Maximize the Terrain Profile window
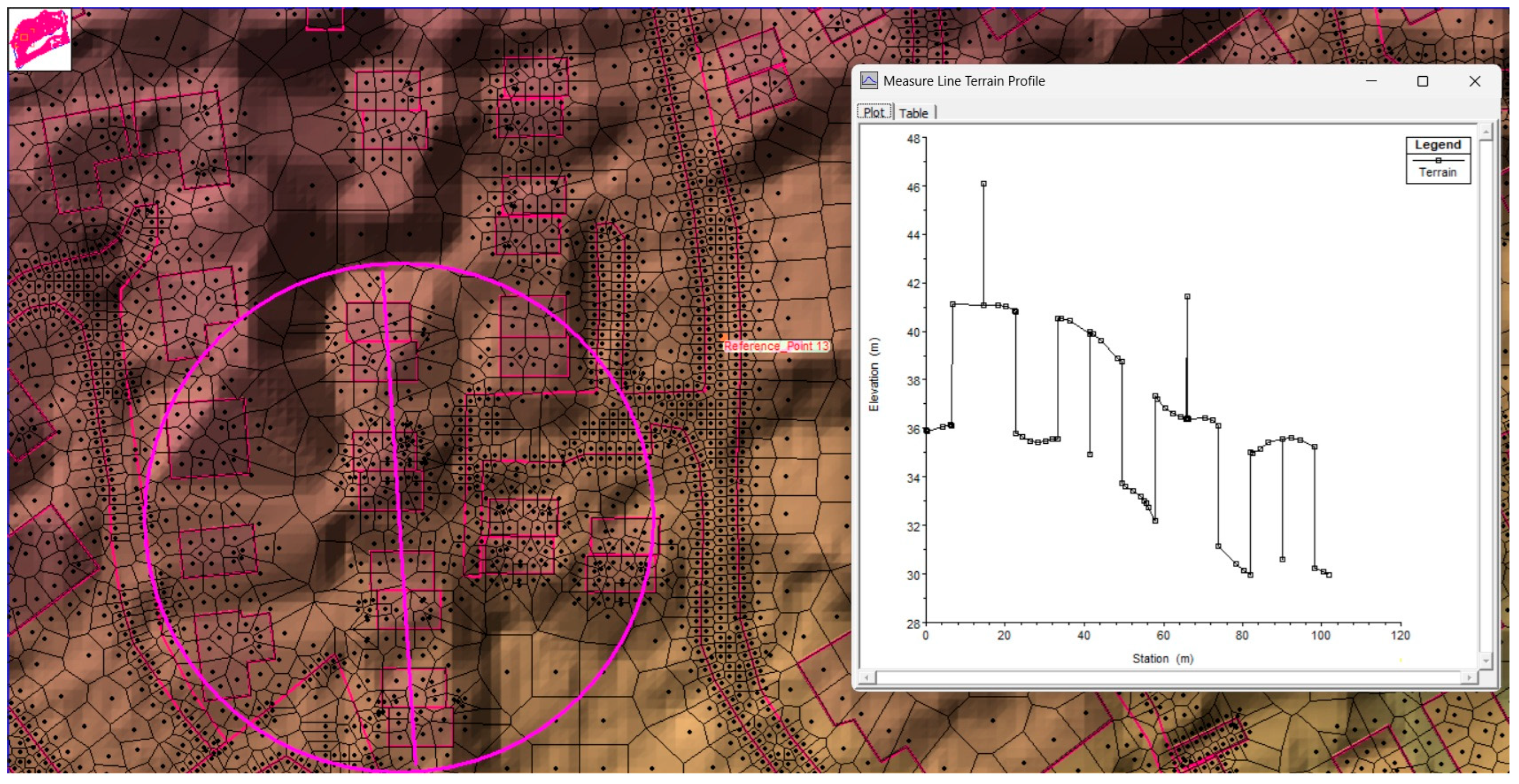This screenshot has height=784, width=1519. [x=1422, y=81]
